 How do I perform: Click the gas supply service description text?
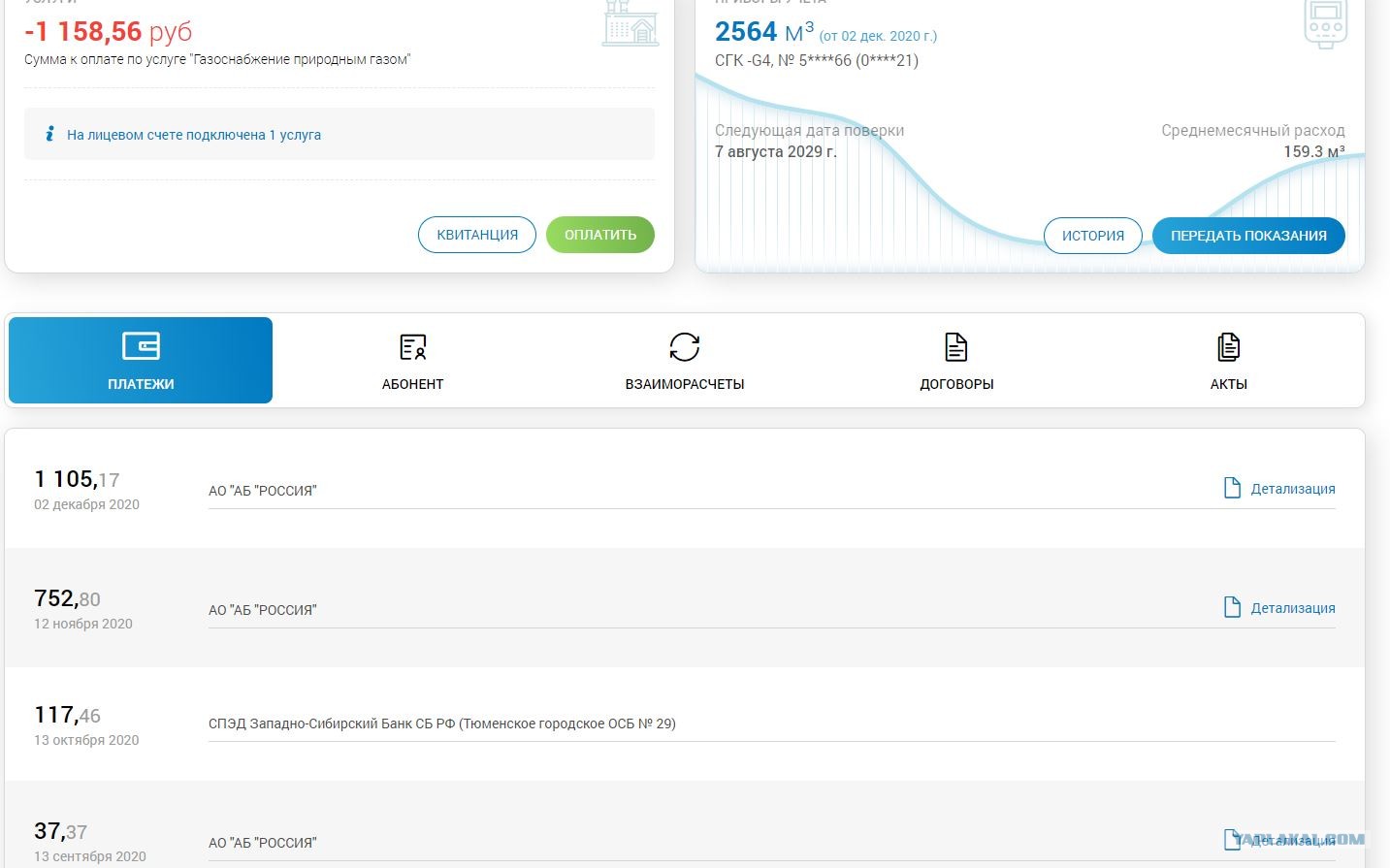click(x=217, y=59)
